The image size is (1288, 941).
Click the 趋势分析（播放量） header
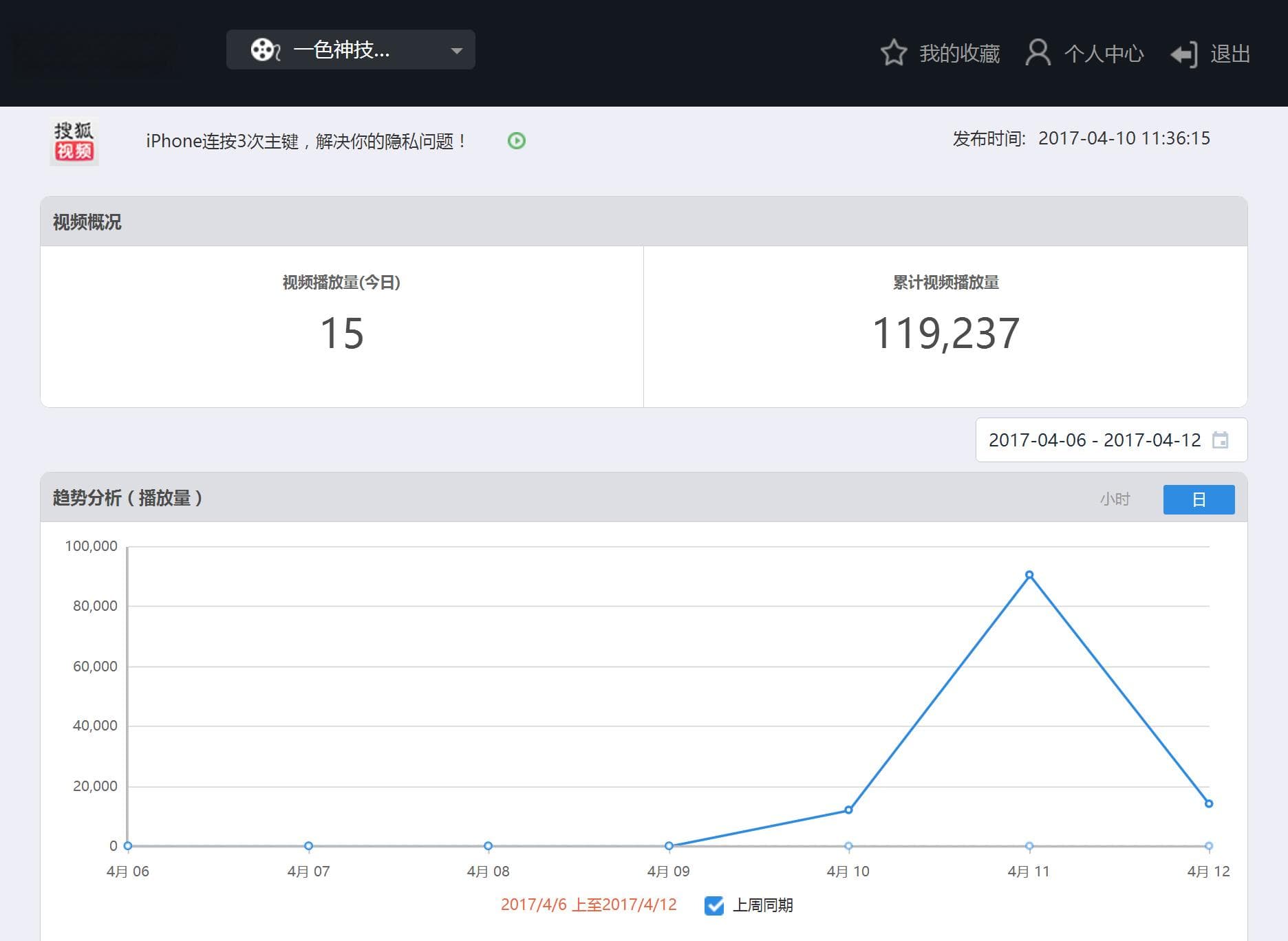[127, 498]
